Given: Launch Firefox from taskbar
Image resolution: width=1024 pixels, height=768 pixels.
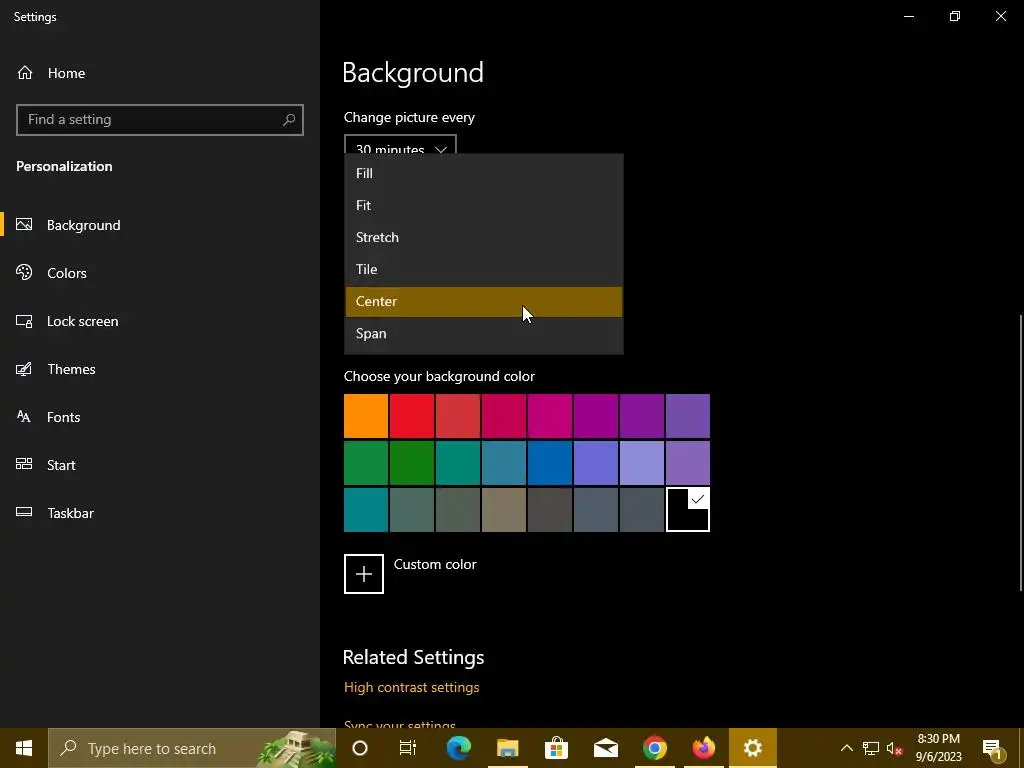Looking at the screenshot, I should tap(703, 748).
